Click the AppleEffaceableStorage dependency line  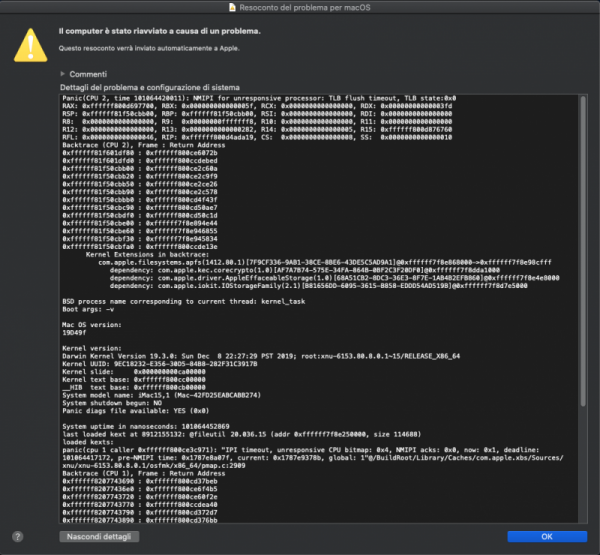334,278
